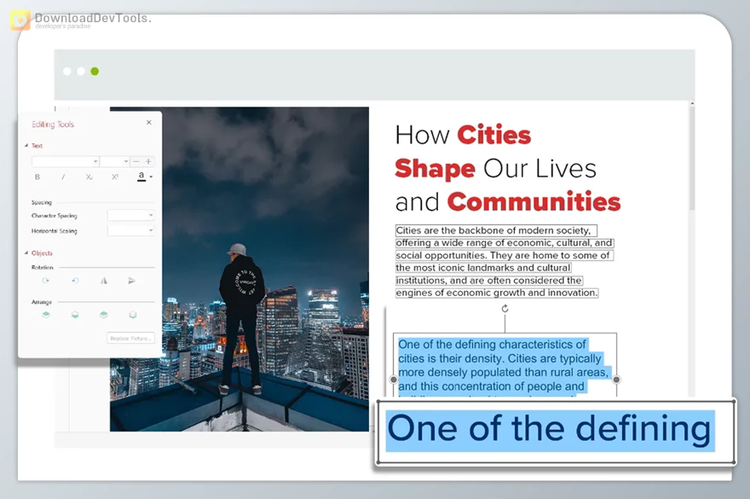Apply subscript formatting
This screenshot has width=750, height=499.
89,177
